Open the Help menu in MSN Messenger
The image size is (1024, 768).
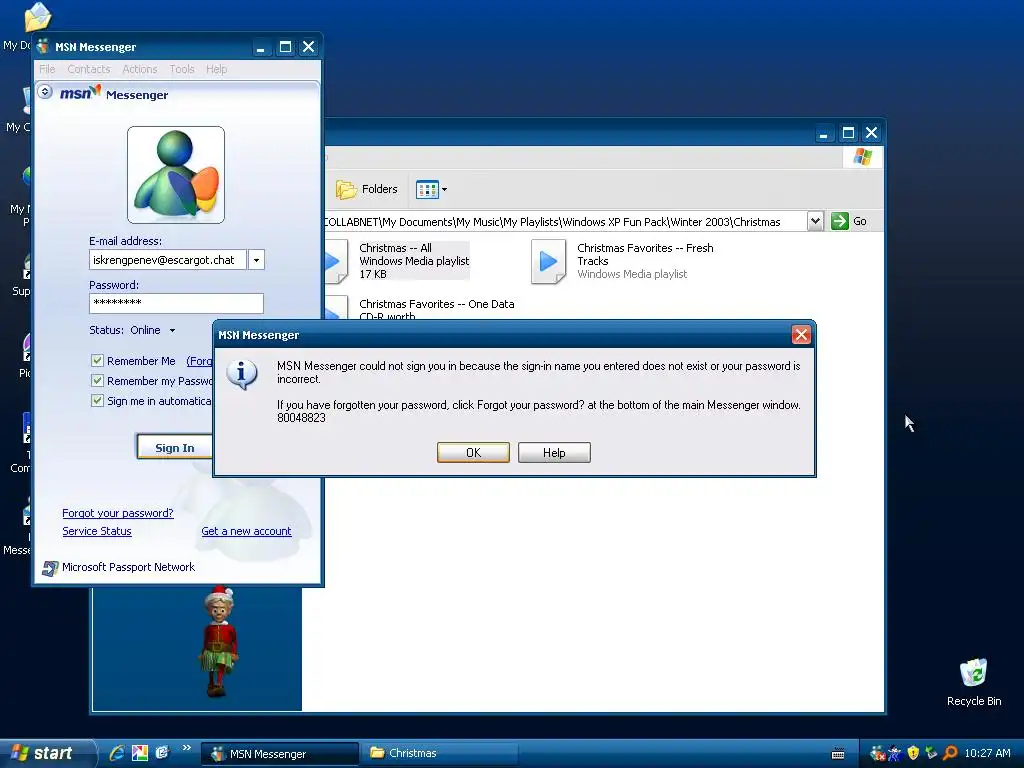pyautogui.click(x=216, y=69)
